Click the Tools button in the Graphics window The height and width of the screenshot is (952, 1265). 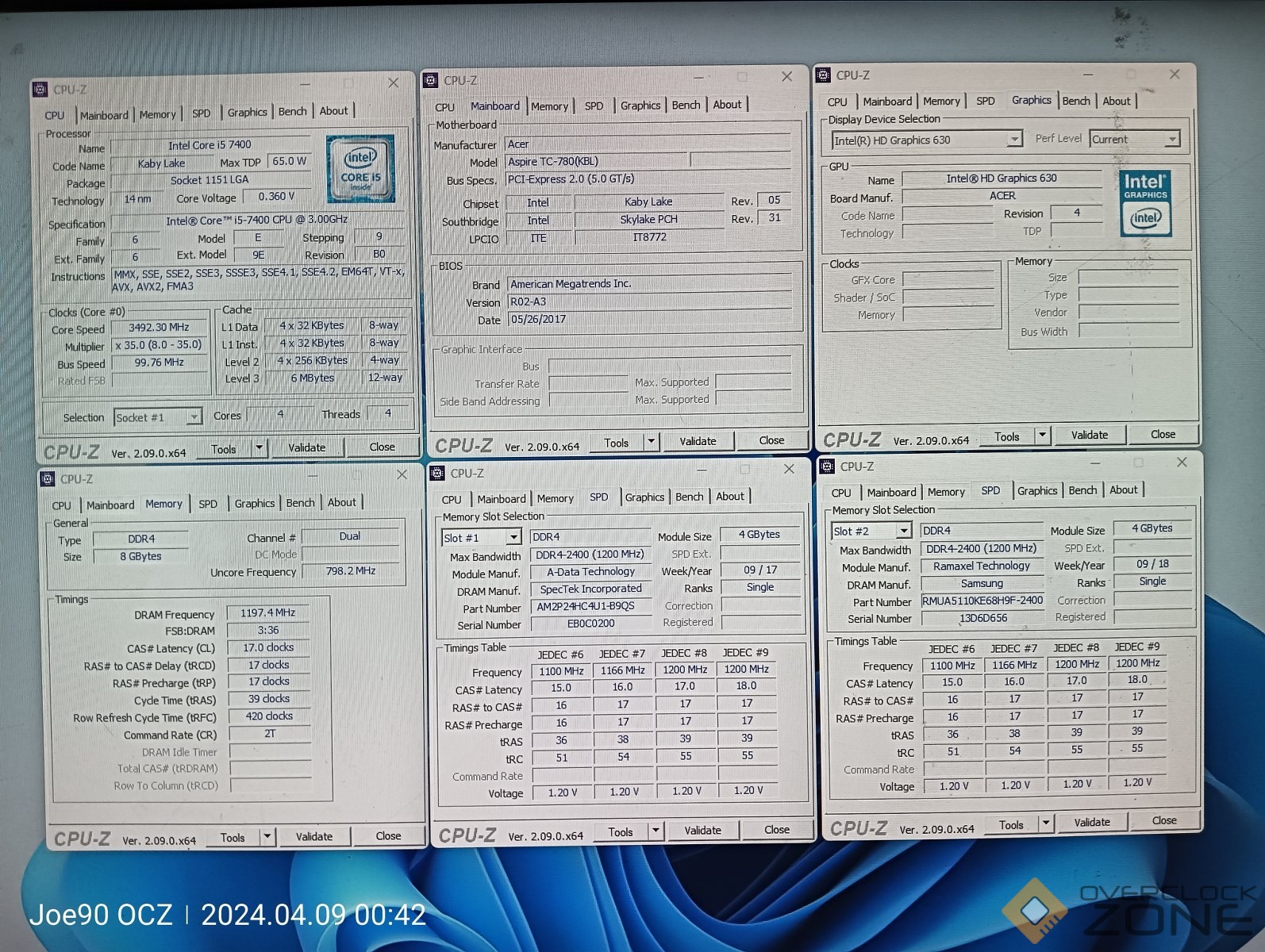click(x=1007, y=436)
